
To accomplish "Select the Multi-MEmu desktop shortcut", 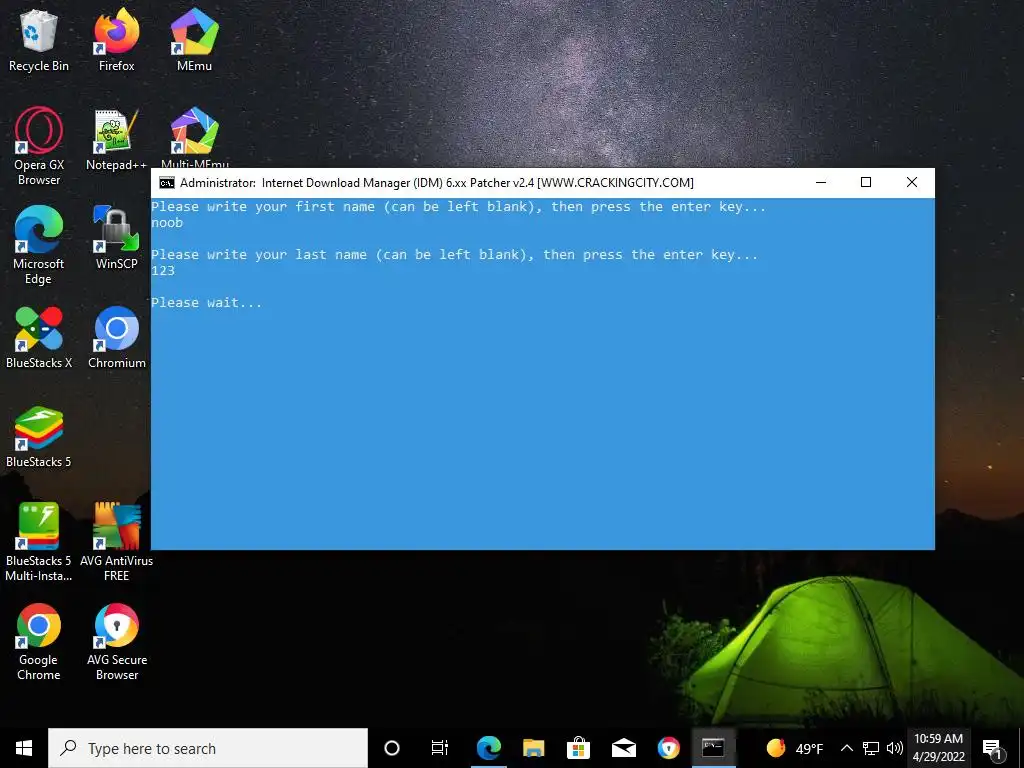I will [x=195, y=137].
